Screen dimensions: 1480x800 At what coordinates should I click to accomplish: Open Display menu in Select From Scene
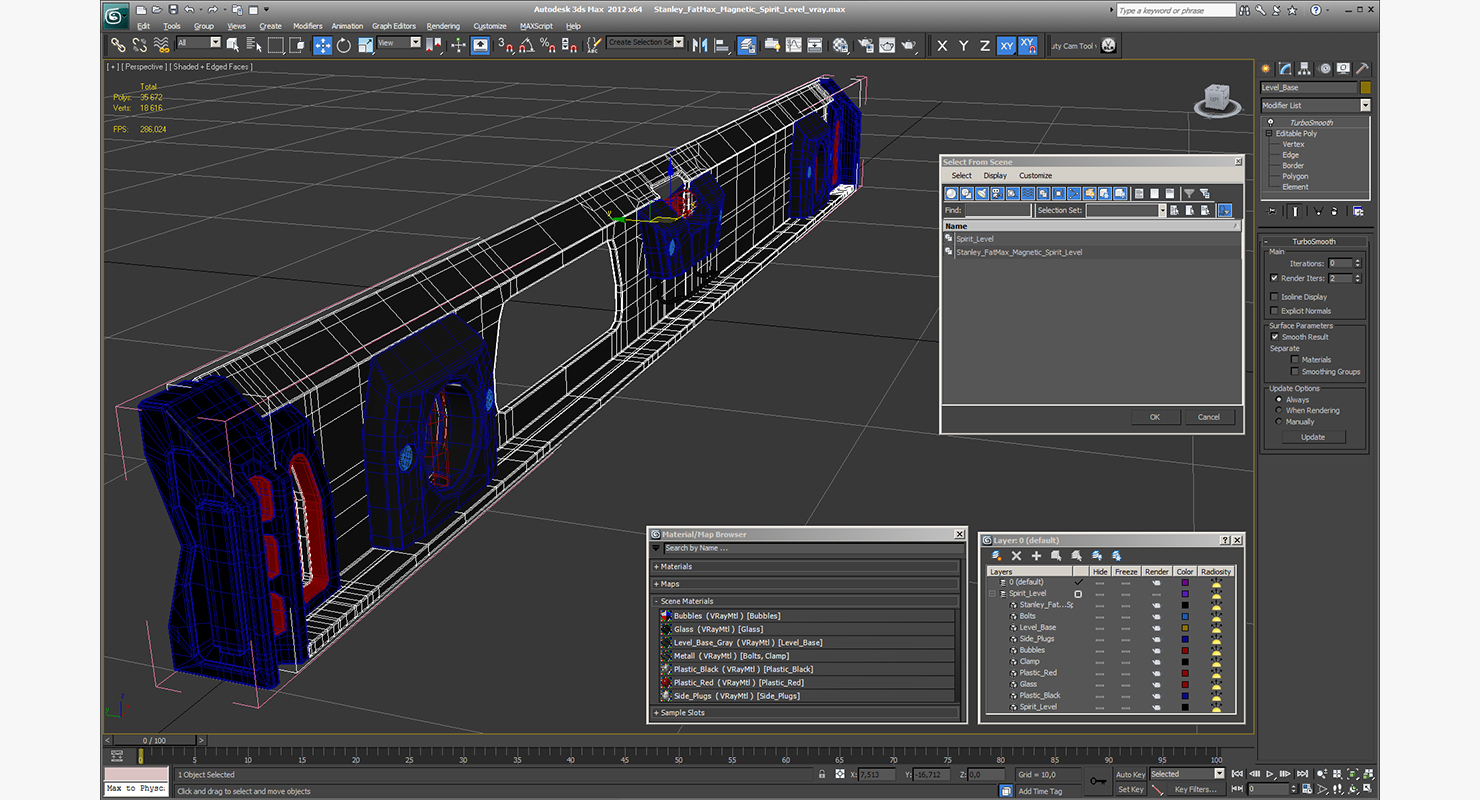[995, 176]
